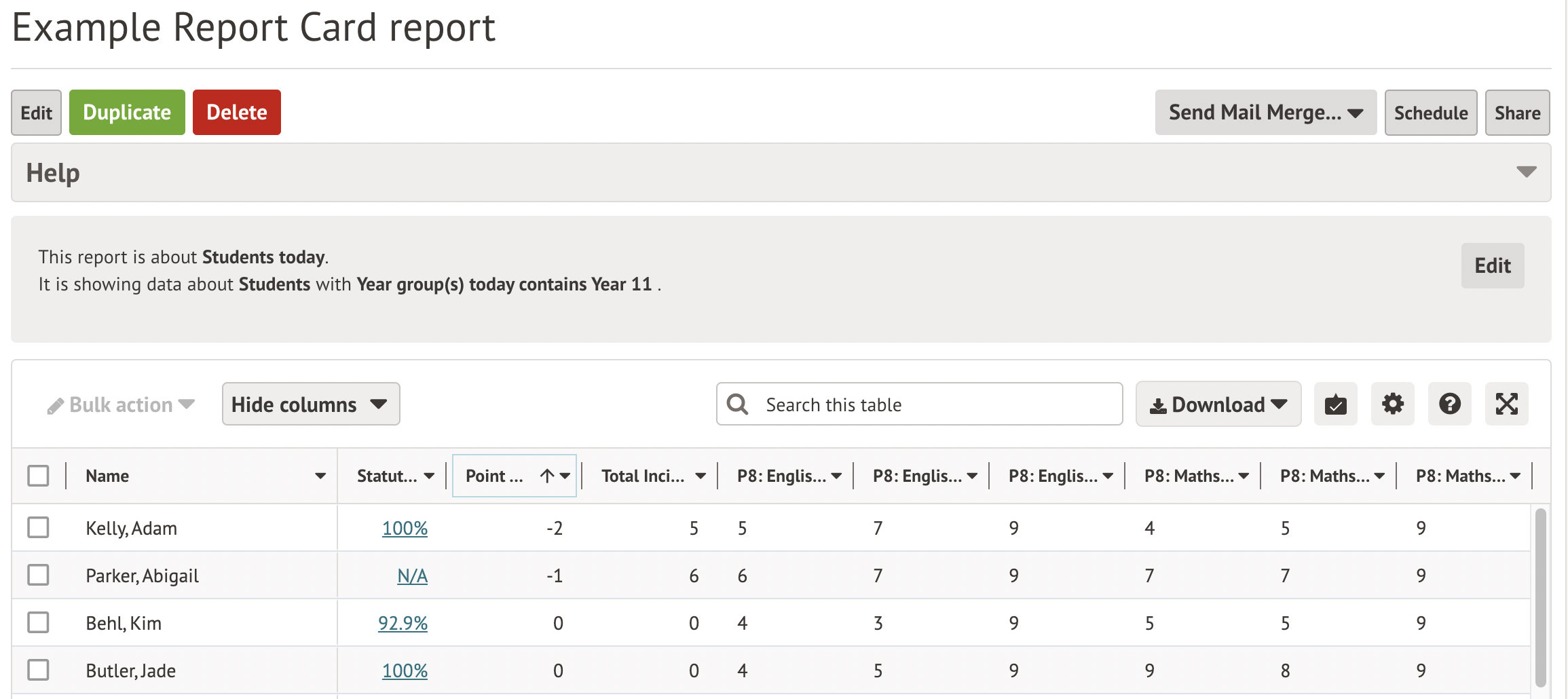Click the pencil icon beside Bulk action

[55, 406]
